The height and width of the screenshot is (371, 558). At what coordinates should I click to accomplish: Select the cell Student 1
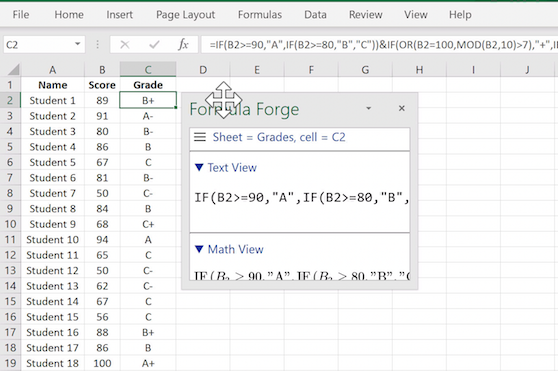point(53,100)
